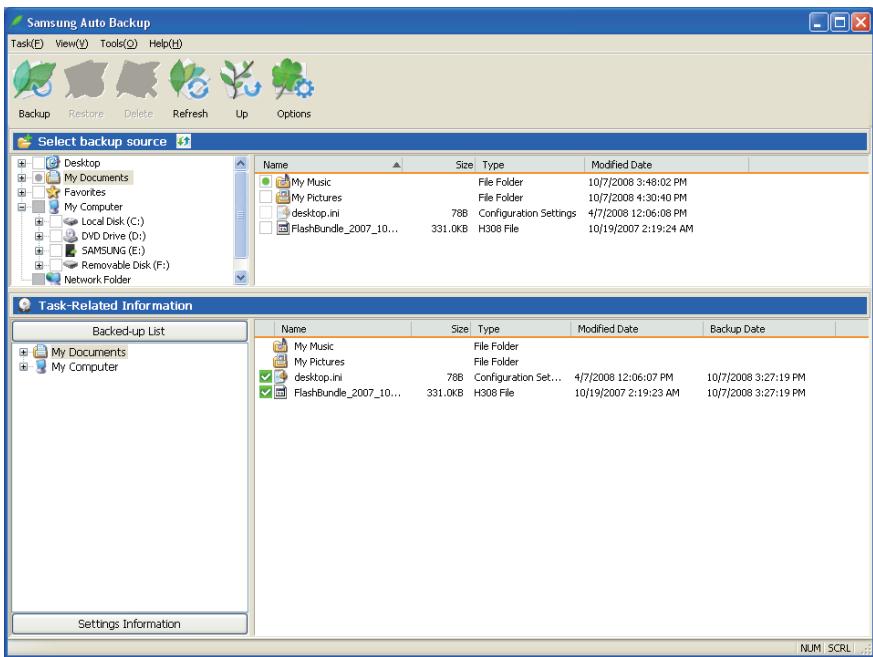
Task: Open the View(V) menu
Action: click(71, 43)
